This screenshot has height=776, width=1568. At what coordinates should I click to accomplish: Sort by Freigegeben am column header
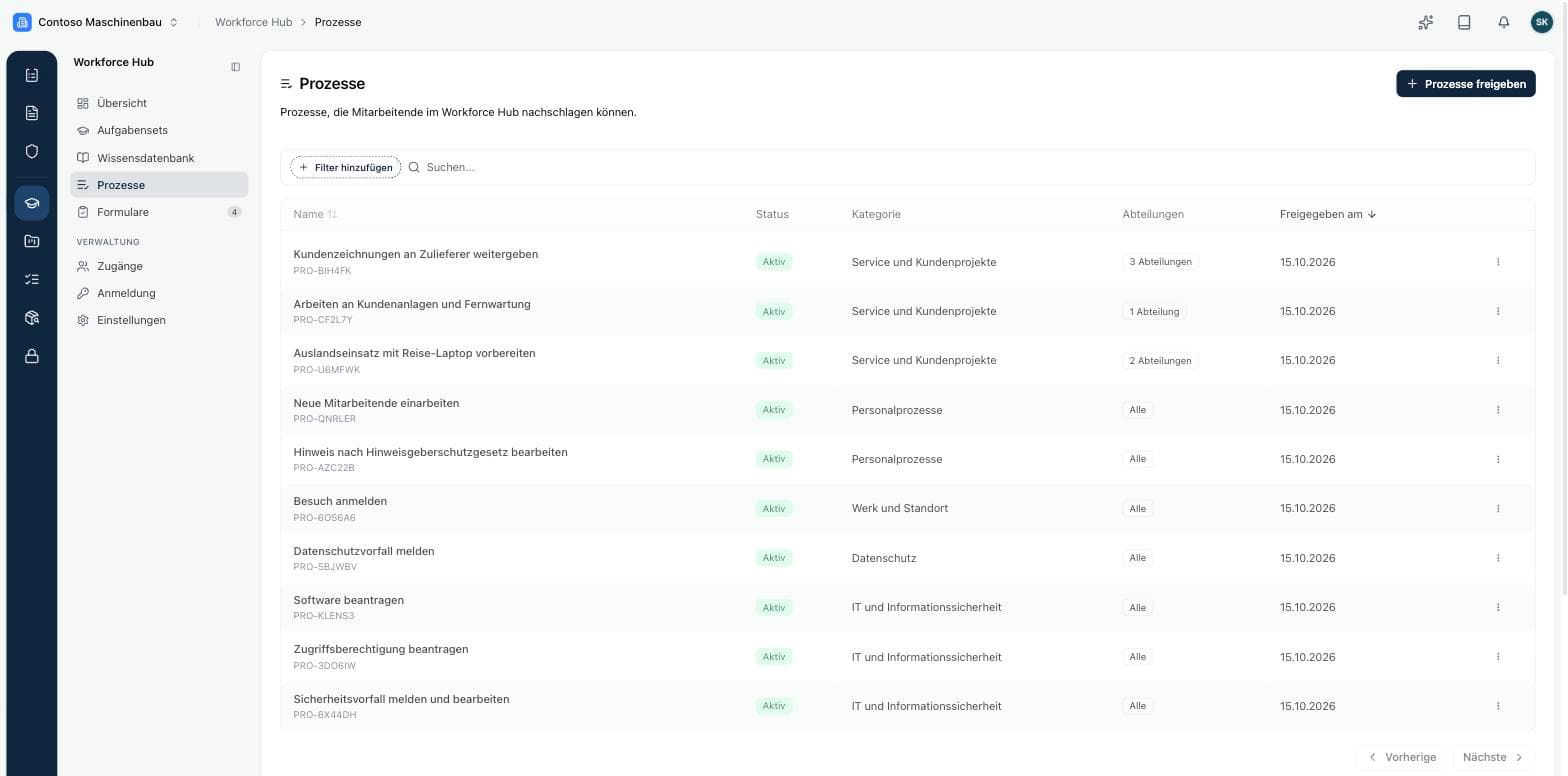click(1328, 214)
